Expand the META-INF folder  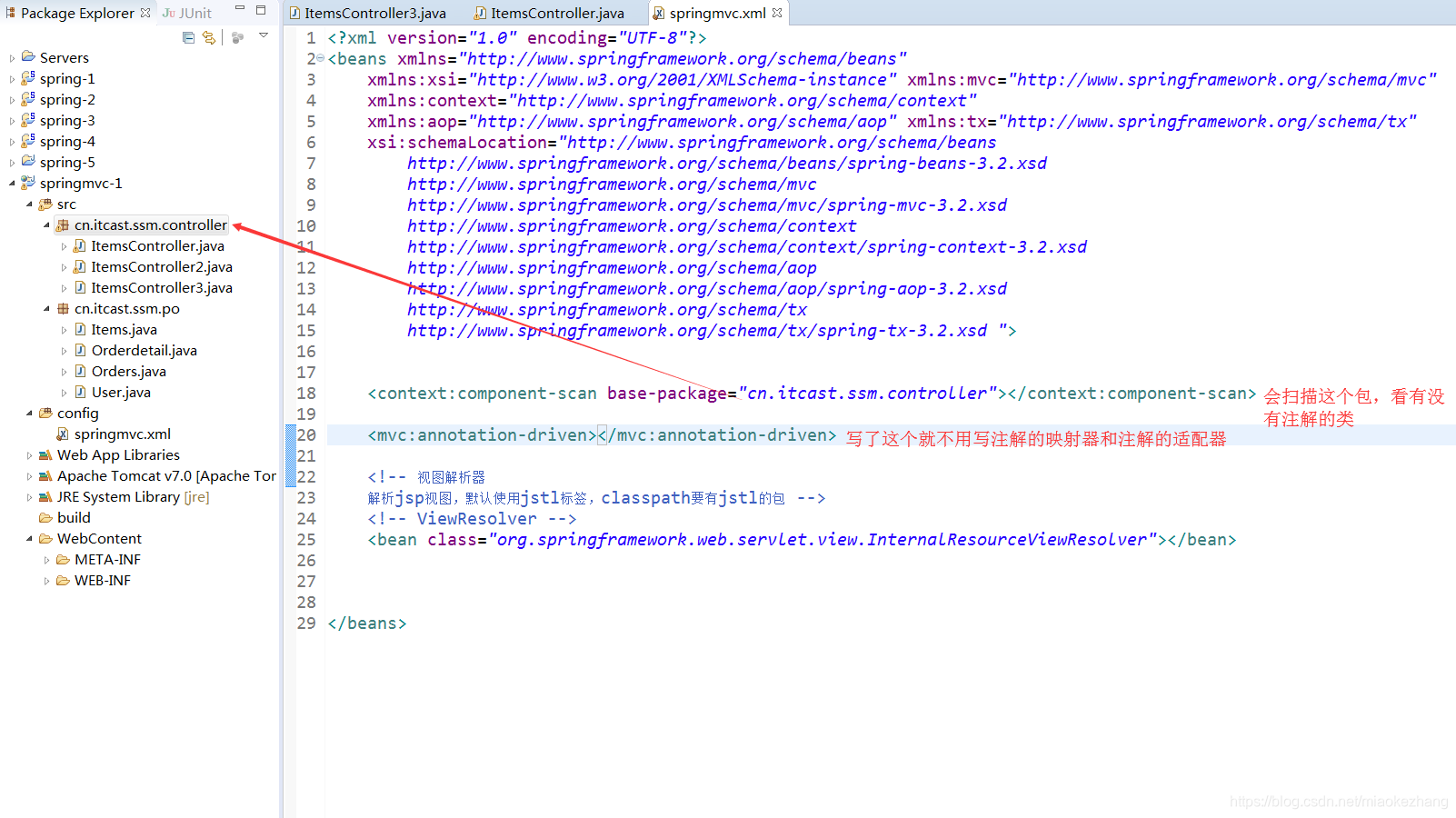click(46, 560)
